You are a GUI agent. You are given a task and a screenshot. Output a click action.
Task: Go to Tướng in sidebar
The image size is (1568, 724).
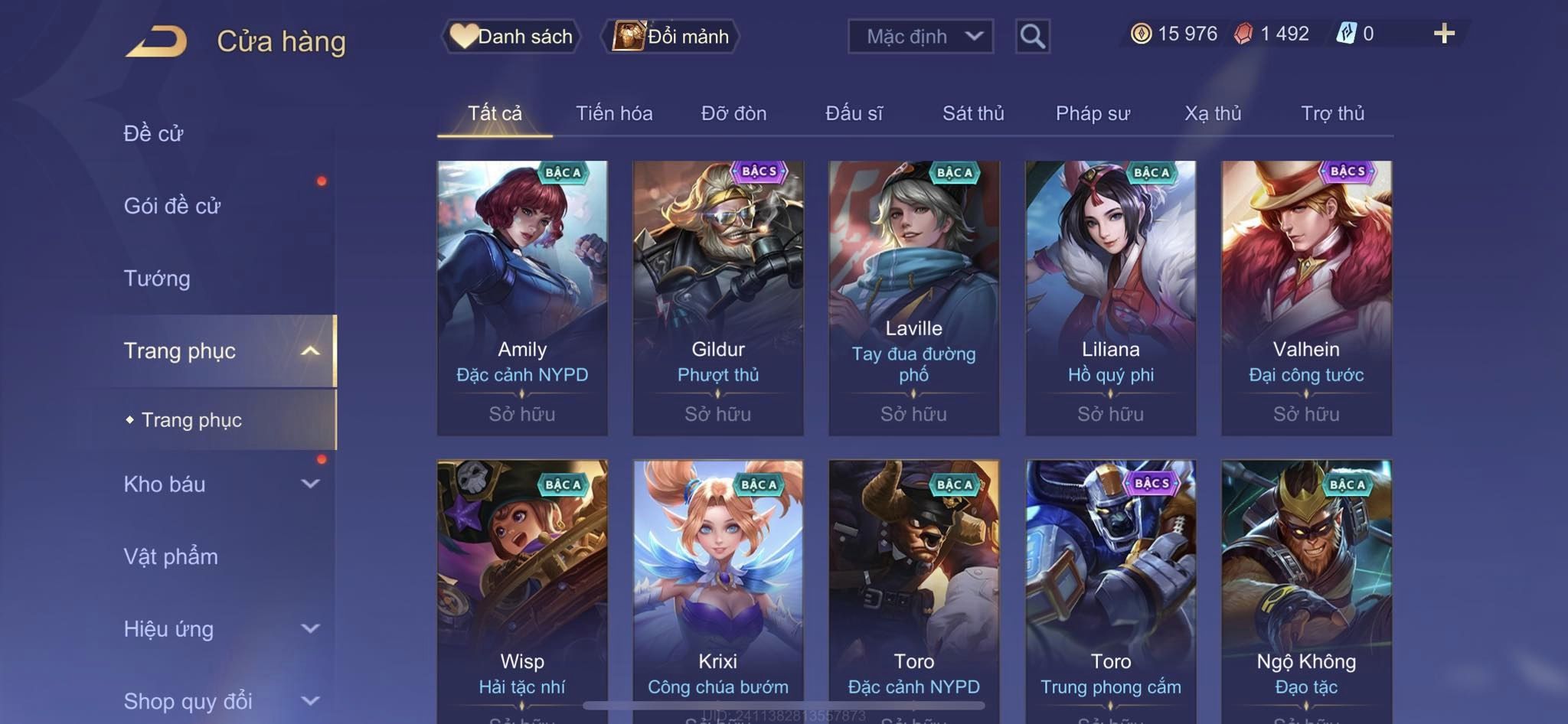(157, 278)
